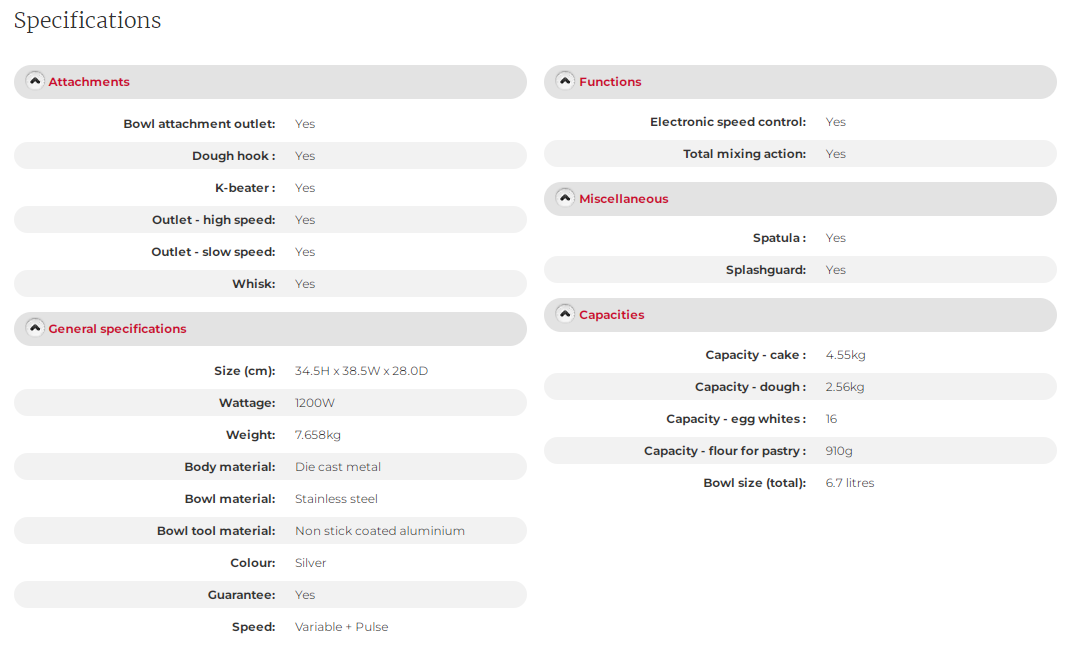Click the Specifications page heading

pos(87,20)
